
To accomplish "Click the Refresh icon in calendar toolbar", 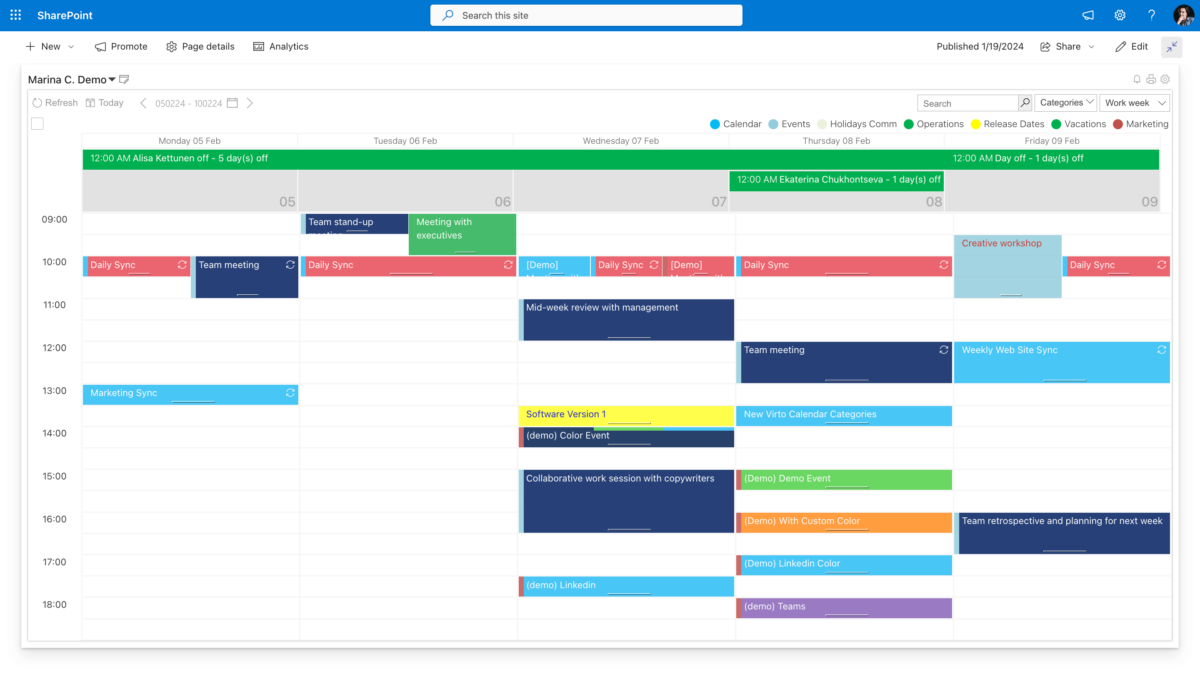I will click(36, 102).
